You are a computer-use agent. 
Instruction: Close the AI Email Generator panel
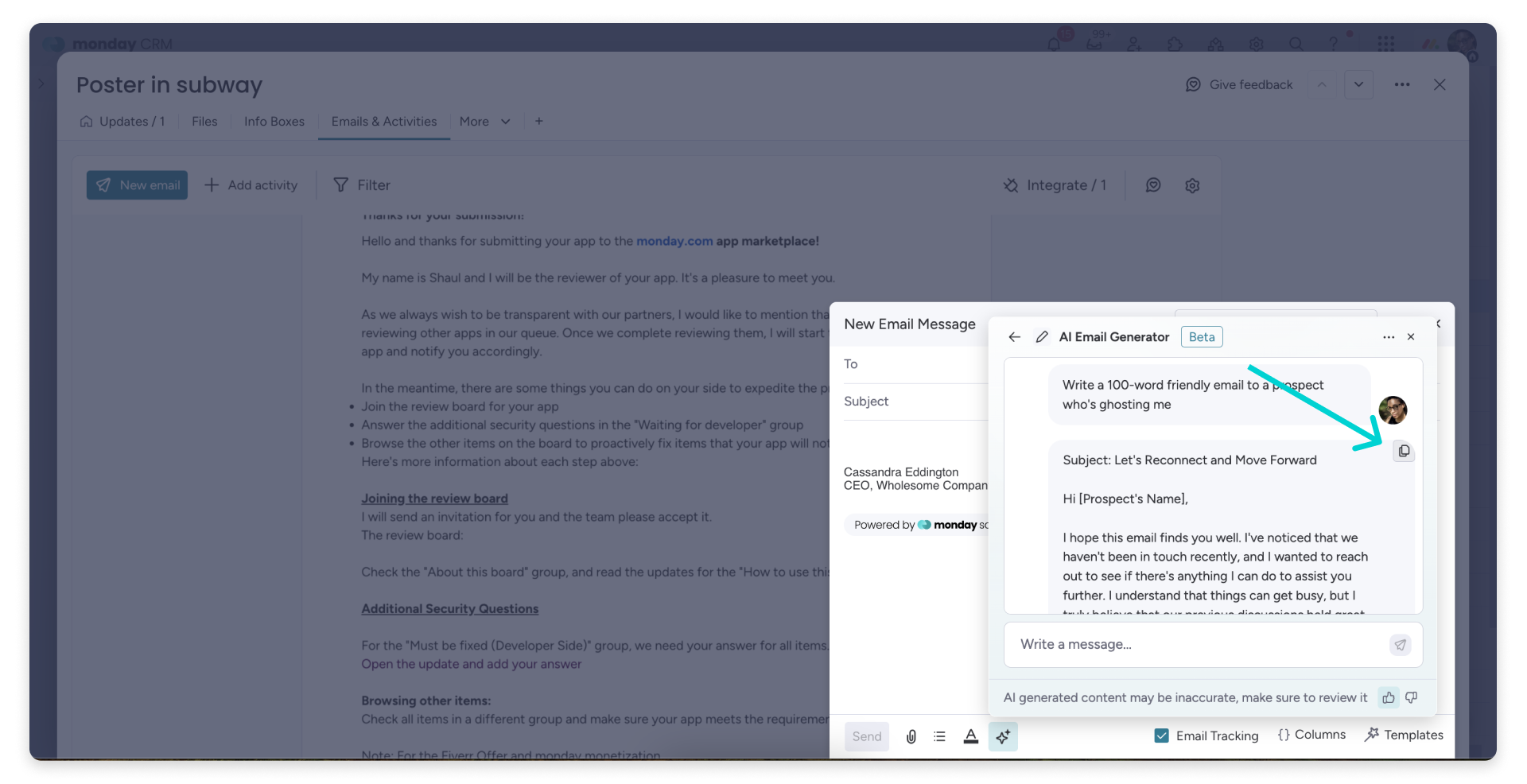(1411, 337)
